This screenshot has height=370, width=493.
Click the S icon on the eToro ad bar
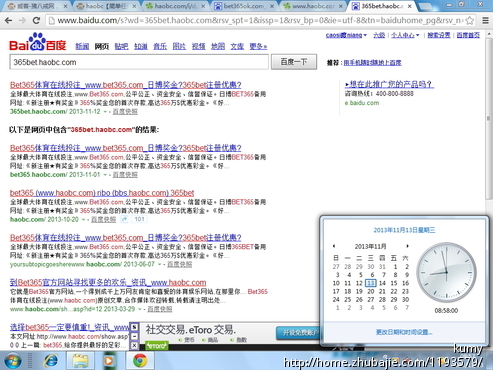[134, 327]
